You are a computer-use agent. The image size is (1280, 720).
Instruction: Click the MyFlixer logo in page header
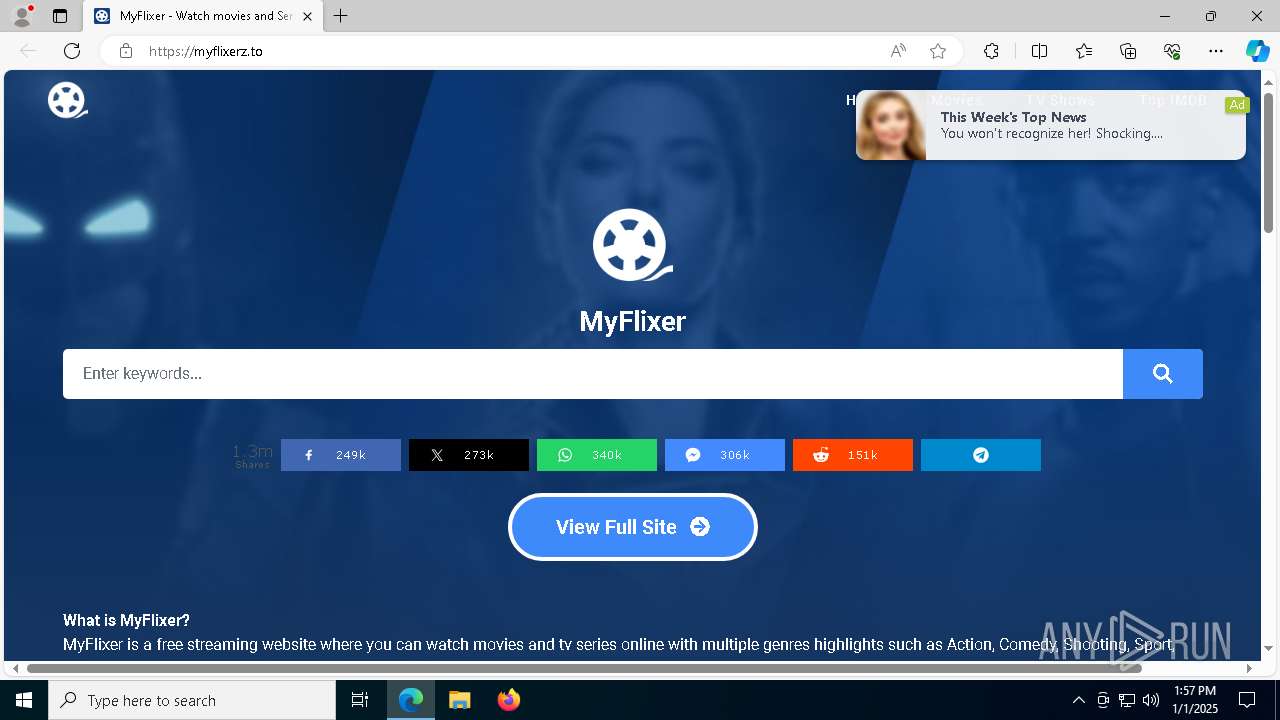[67, 100]
